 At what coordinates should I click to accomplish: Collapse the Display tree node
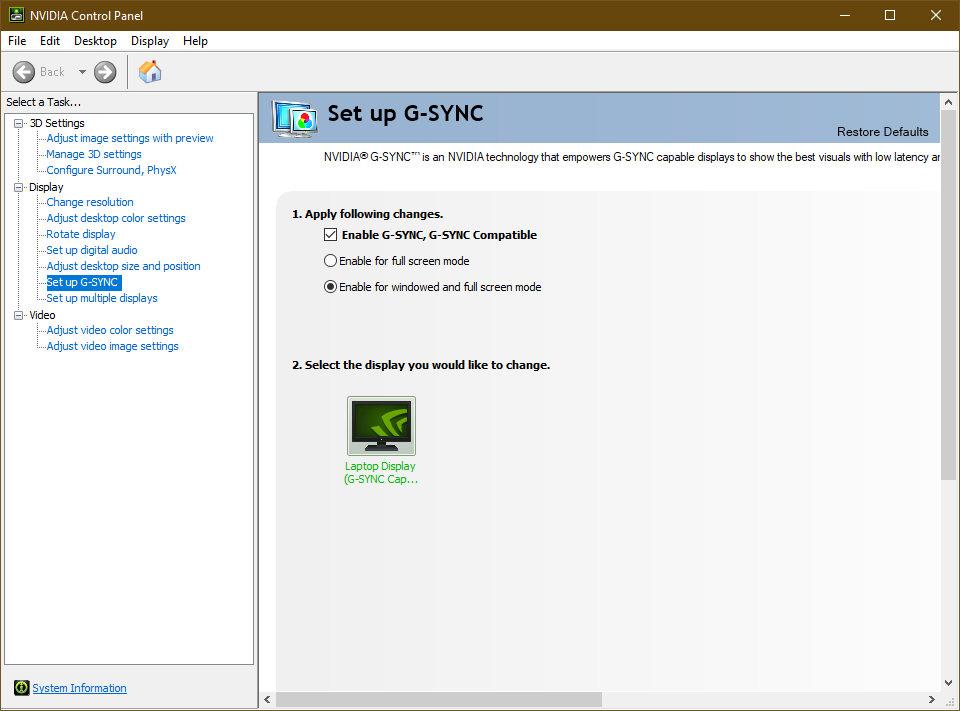pyautogui.click(x=18, y=187)
